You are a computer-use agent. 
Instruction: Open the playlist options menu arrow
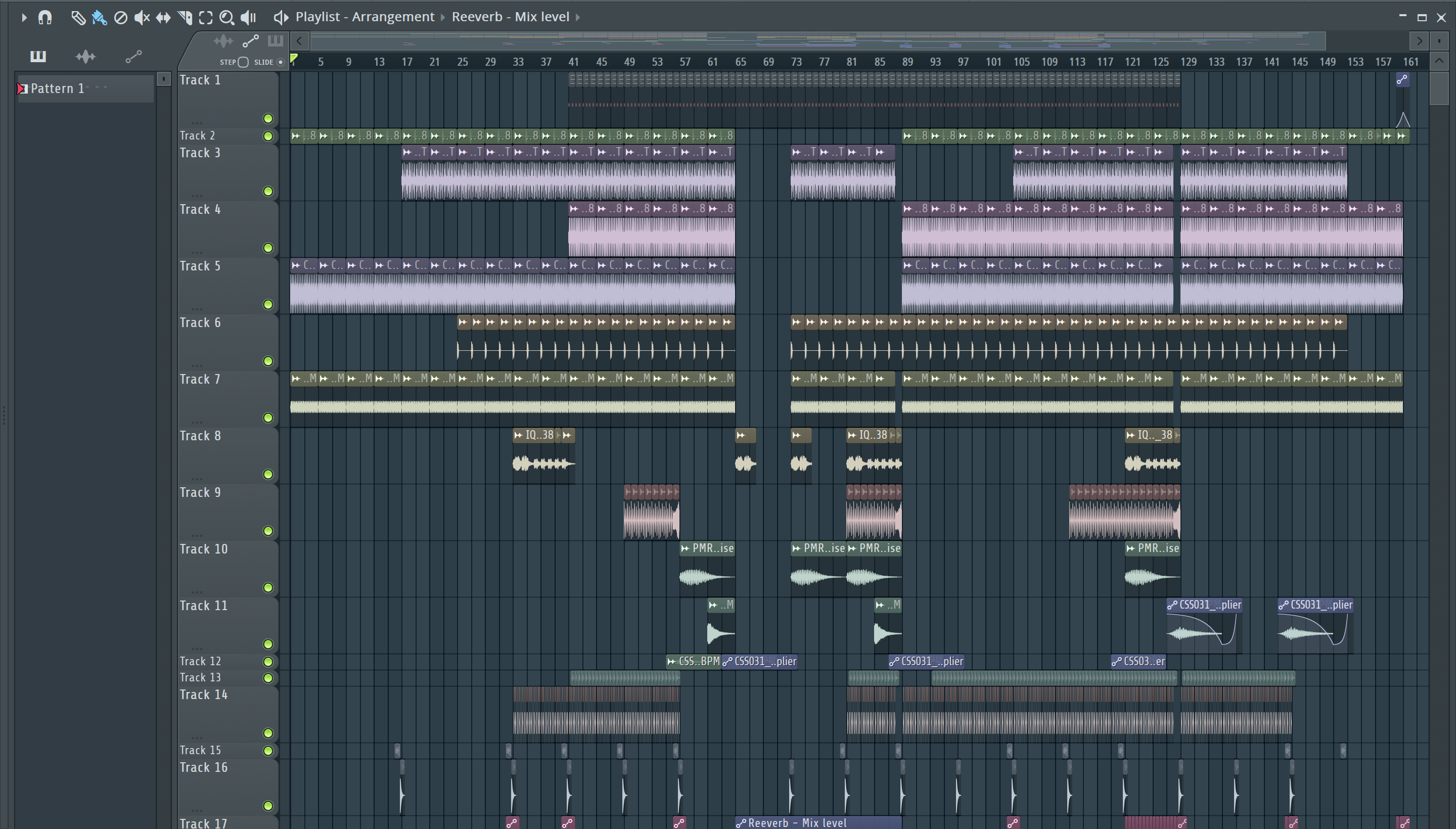(24, 18)
